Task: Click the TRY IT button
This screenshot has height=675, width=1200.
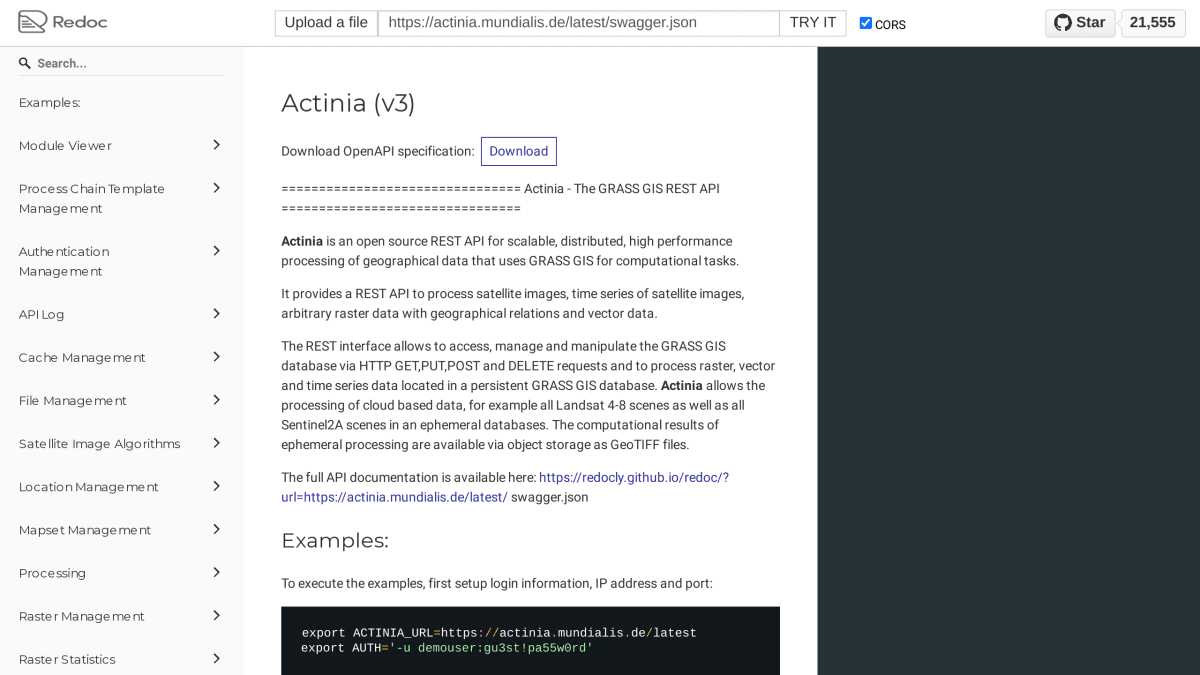Action: coord(813,23)
